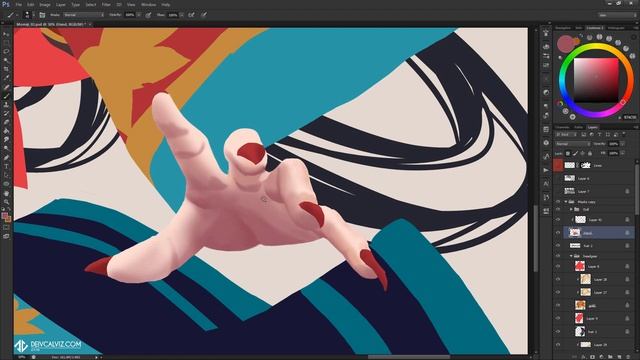Click the large pink color circle
Viewport: 640px width, 360px height.
(565, 44)
